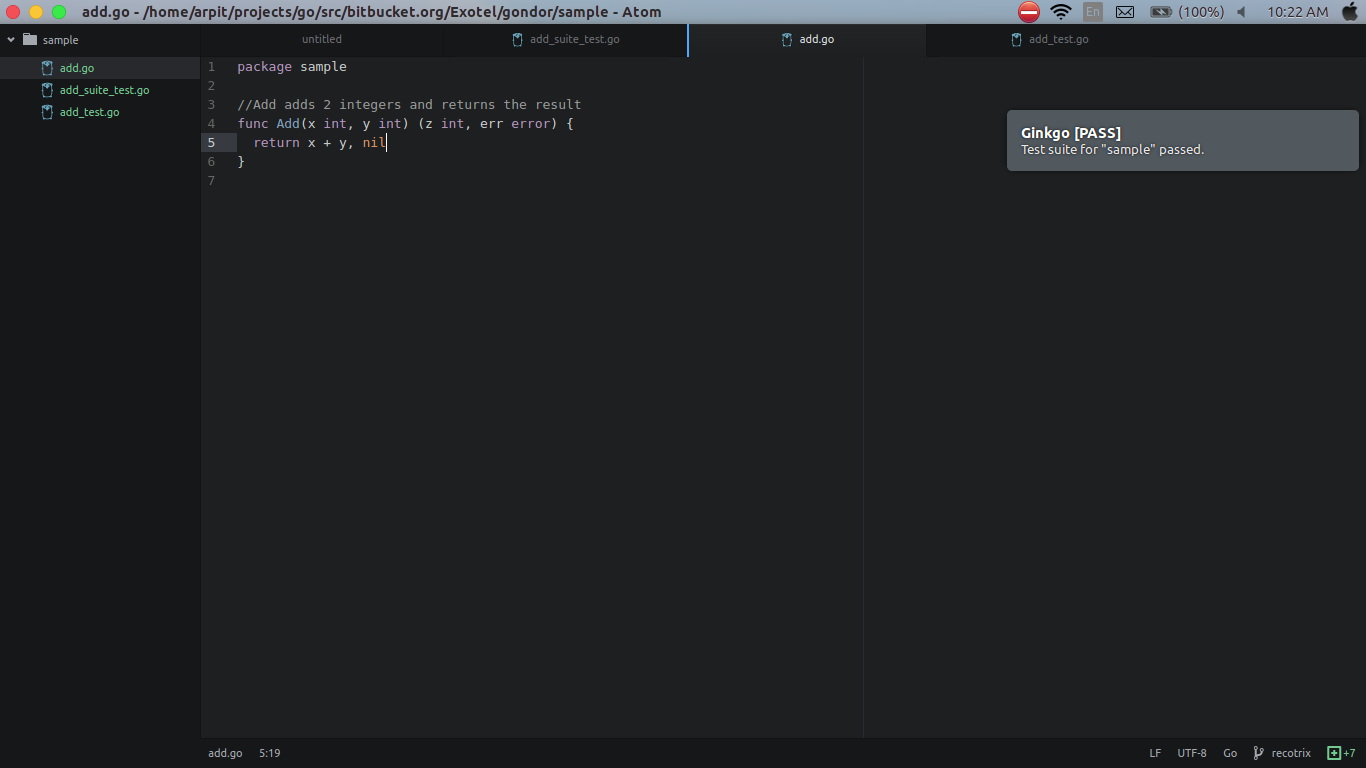Click the +7 git diff indicator

(x=1341, y=753)
